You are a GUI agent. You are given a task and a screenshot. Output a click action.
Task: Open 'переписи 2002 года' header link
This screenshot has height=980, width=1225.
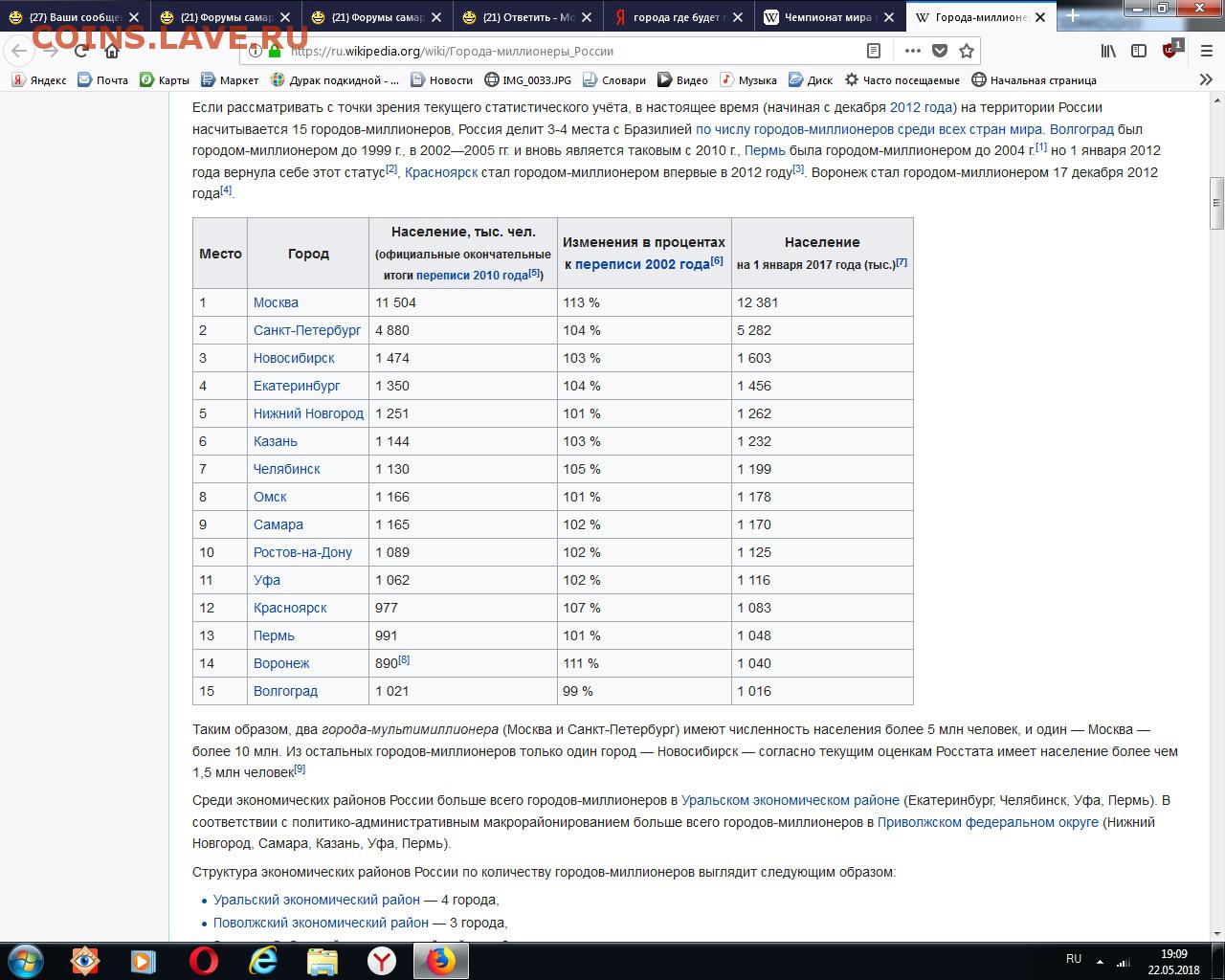point(642,264)
